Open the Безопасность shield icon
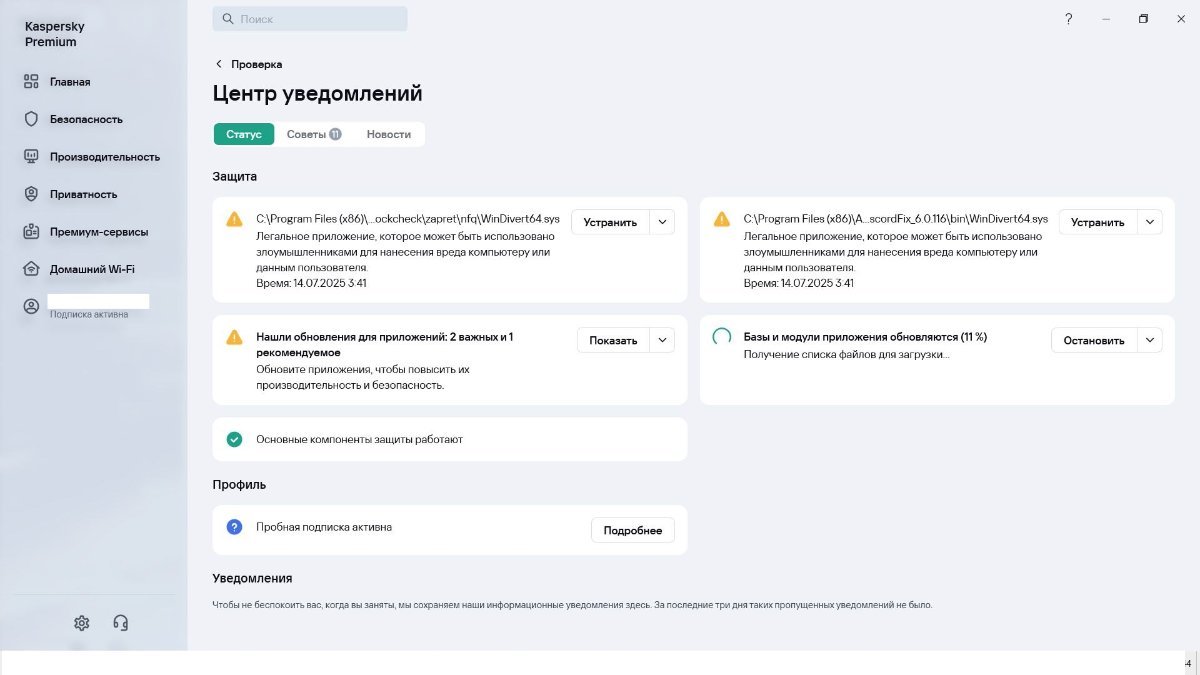1200x675 pixels. point(31,119)
